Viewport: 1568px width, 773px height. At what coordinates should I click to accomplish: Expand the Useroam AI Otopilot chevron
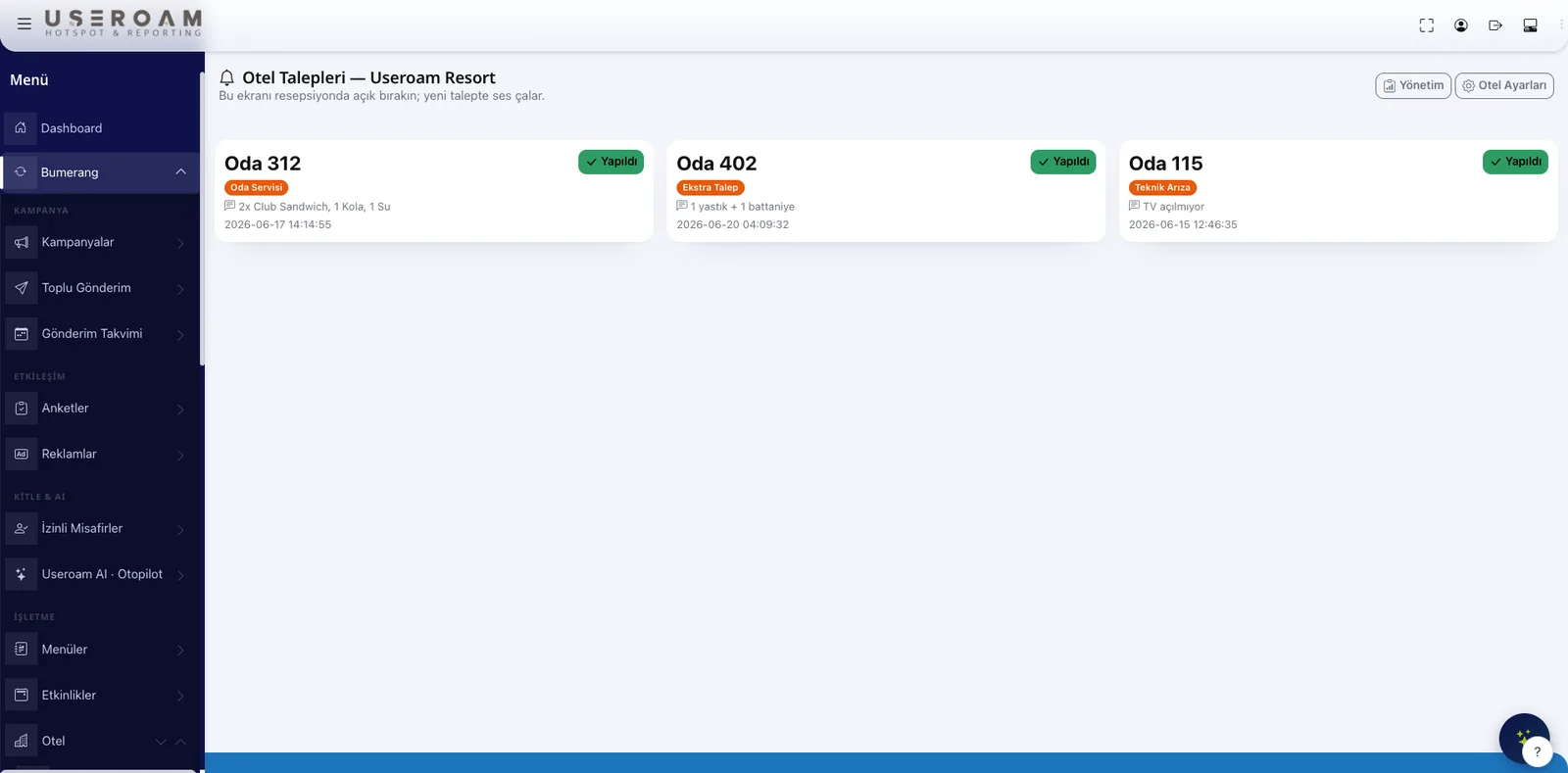tap(180, 576)
